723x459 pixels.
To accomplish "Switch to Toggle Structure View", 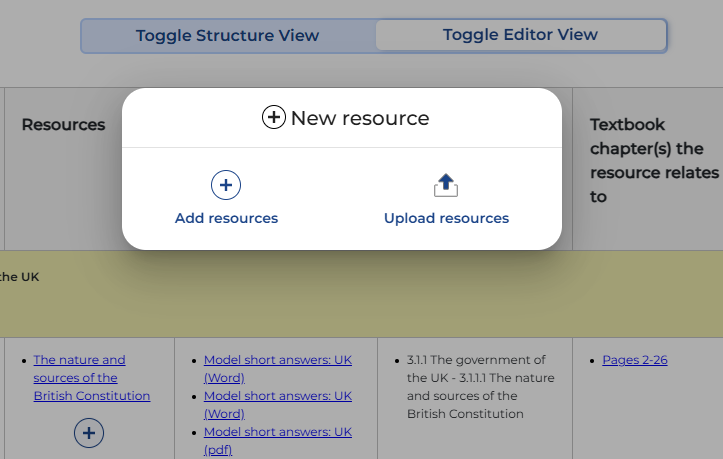I will pos(228,36).
